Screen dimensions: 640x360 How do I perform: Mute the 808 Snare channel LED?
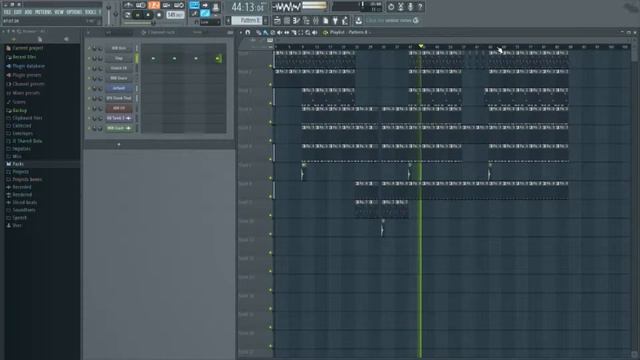[89, 78]
